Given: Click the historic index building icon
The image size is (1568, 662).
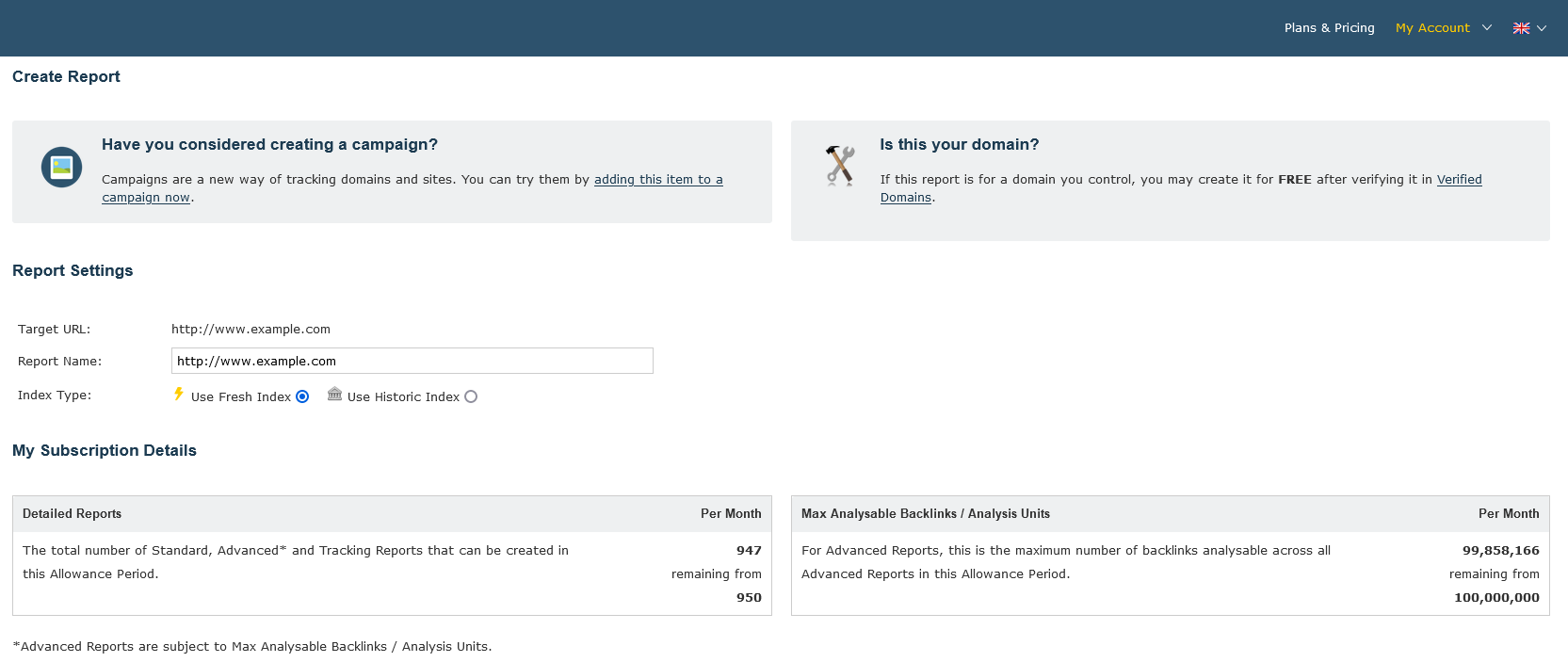Looking at the screenshot, I should (334, 395).
